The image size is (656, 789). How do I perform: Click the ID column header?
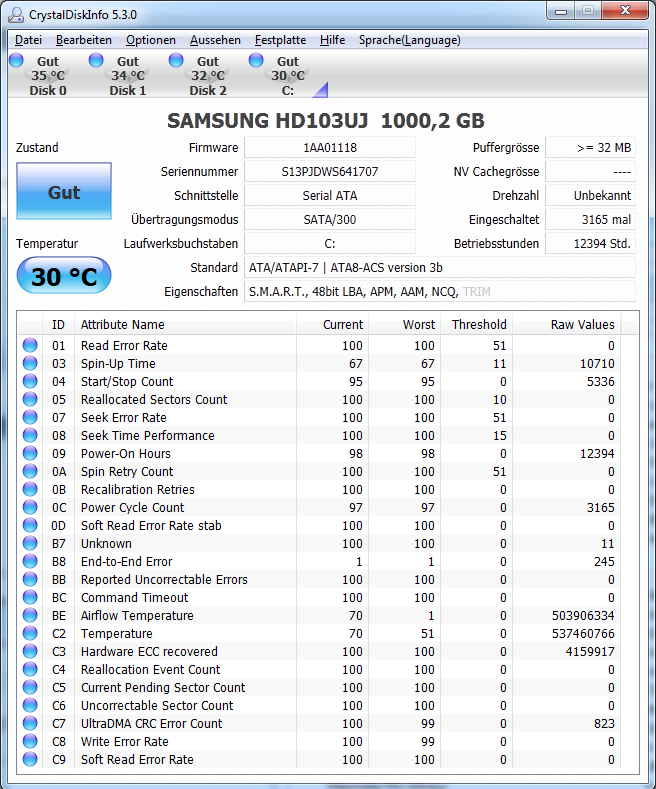[x=58, y=325]
